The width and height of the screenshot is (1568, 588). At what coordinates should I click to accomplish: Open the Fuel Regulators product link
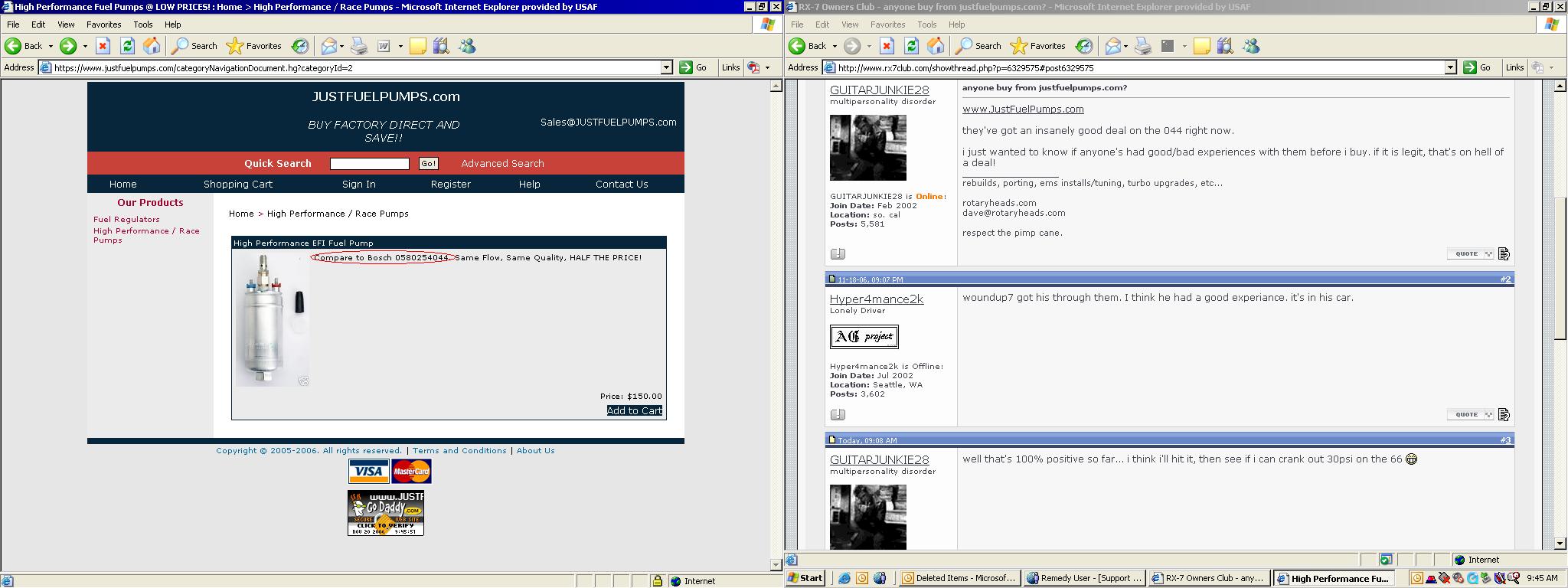click(x=126, y=220)
